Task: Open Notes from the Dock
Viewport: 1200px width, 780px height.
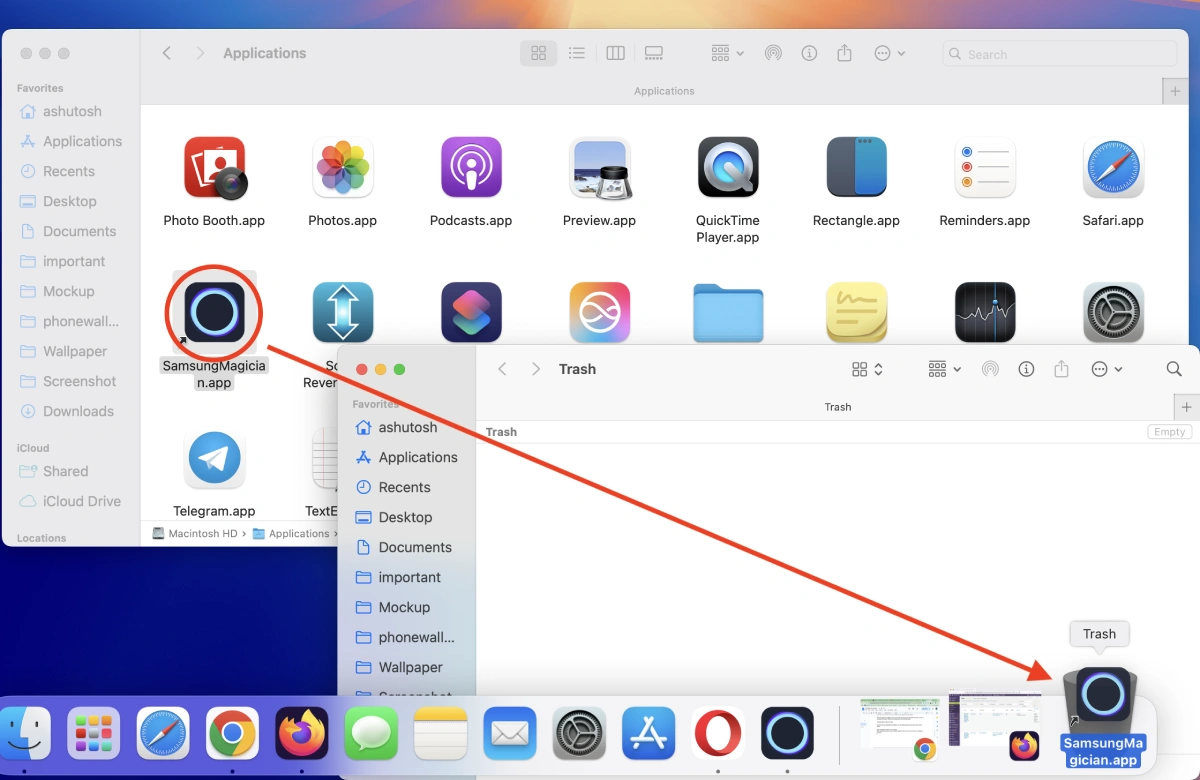Action: [440, 734]
